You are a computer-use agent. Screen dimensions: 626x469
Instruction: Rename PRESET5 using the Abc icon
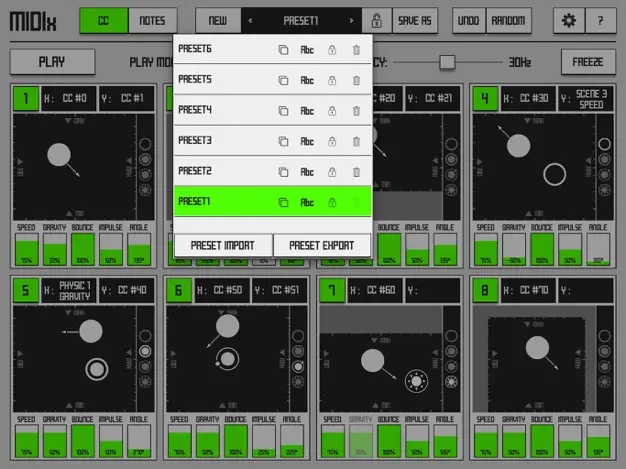[x=307, y=80]
